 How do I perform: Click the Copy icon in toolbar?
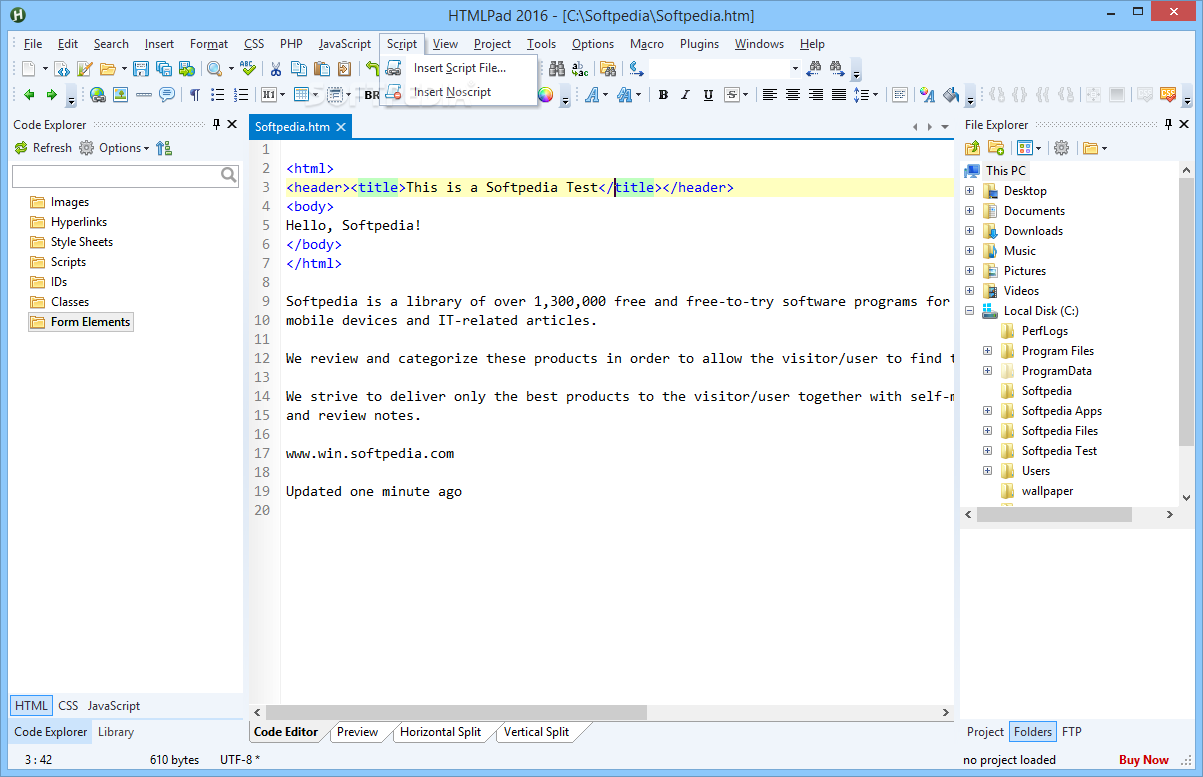point(299,69)
